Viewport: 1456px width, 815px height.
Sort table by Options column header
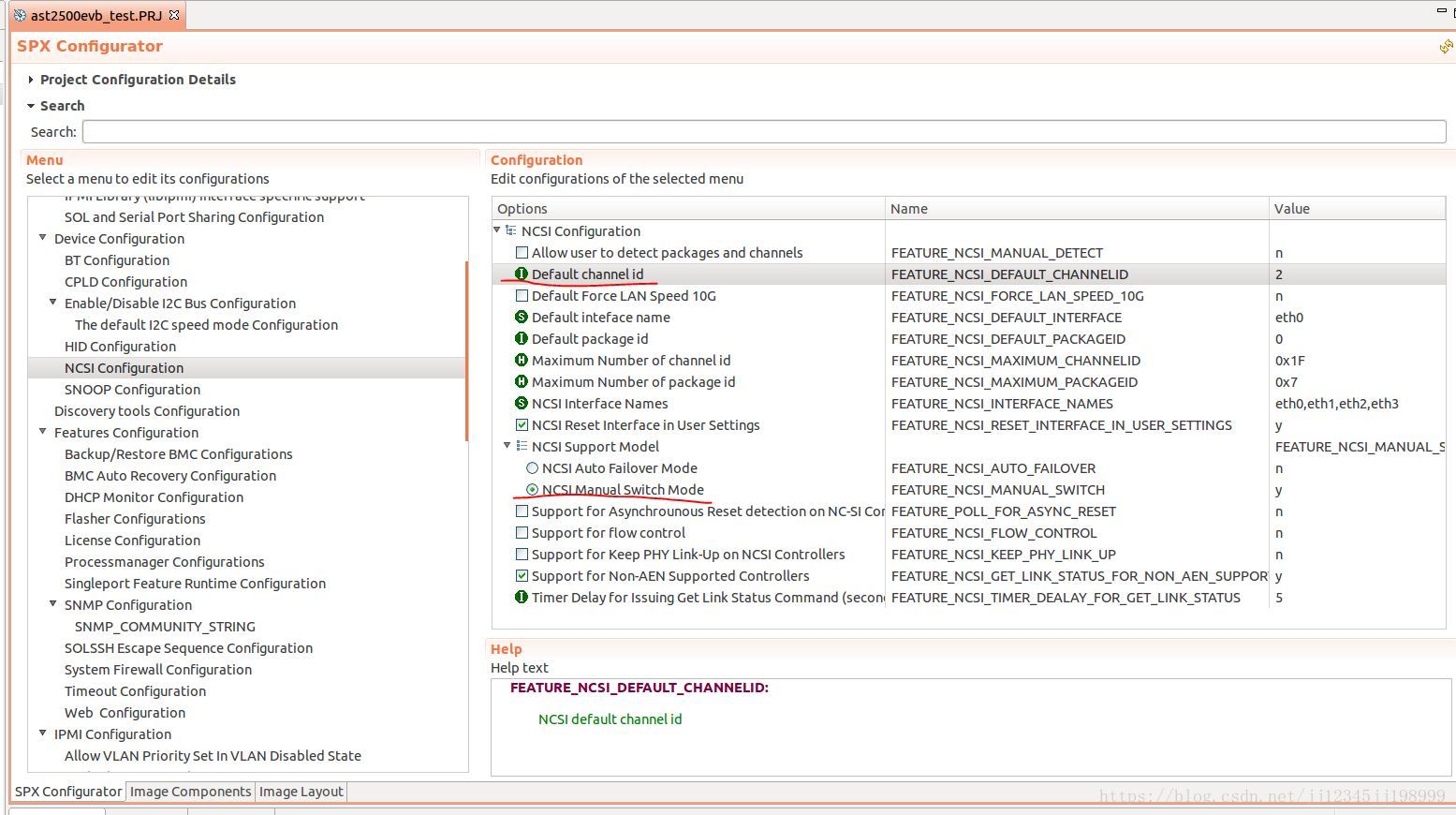688,209
